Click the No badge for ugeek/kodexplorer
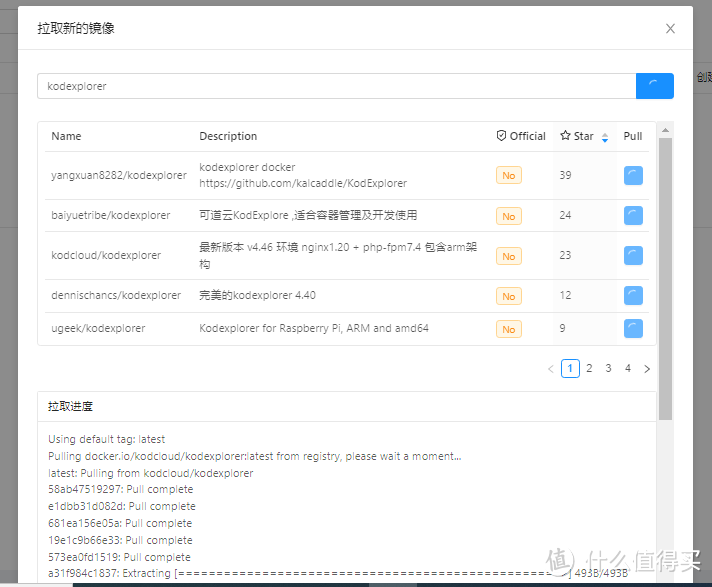This screenshot has height=587, width=712. pyautogui.click(x=509, y=330)
